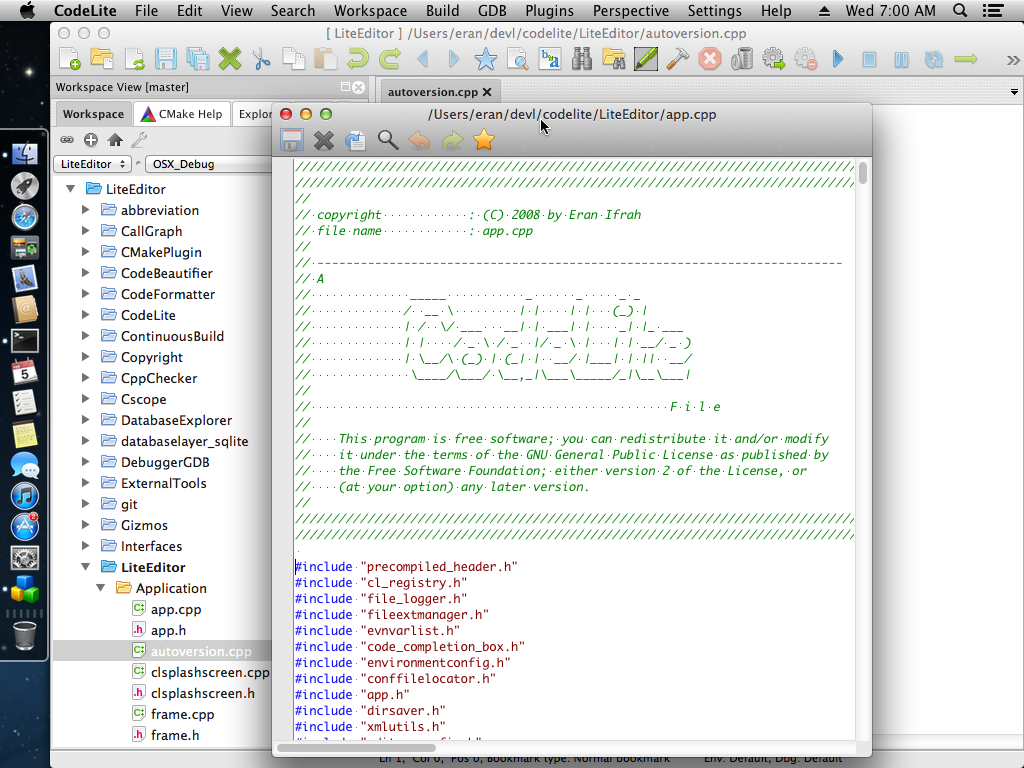Click the Save All icon

pos(198,59)
